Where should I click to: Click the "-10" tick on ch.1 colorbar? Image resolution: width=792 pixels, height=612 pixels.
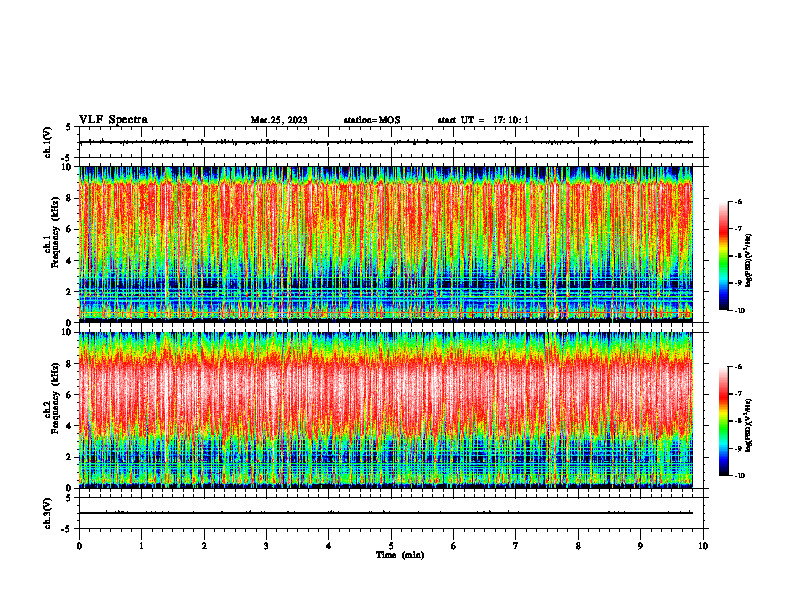click(739, 311)
